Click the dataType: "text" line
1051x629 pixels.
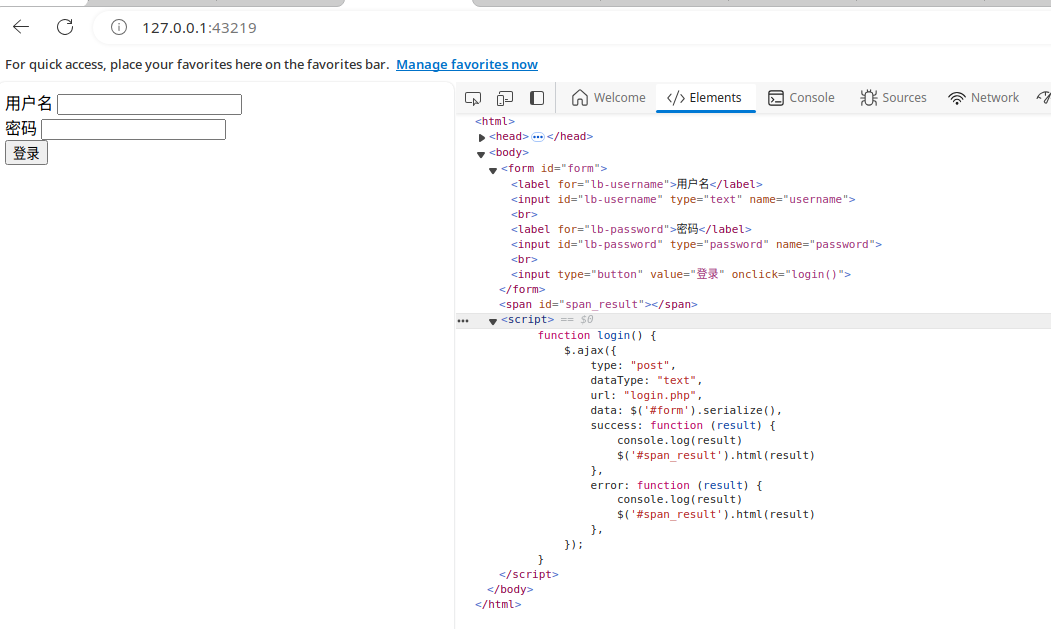tap(646, 380)
